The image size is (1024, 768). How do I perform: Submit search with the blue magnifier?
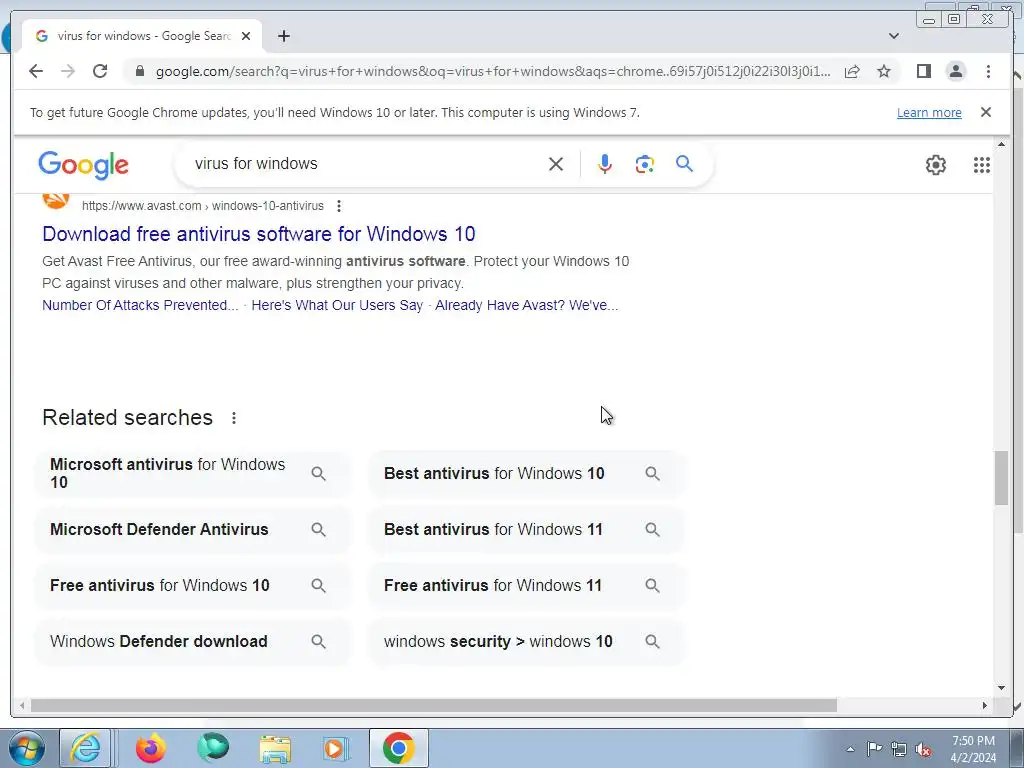(x=684, y=163)
